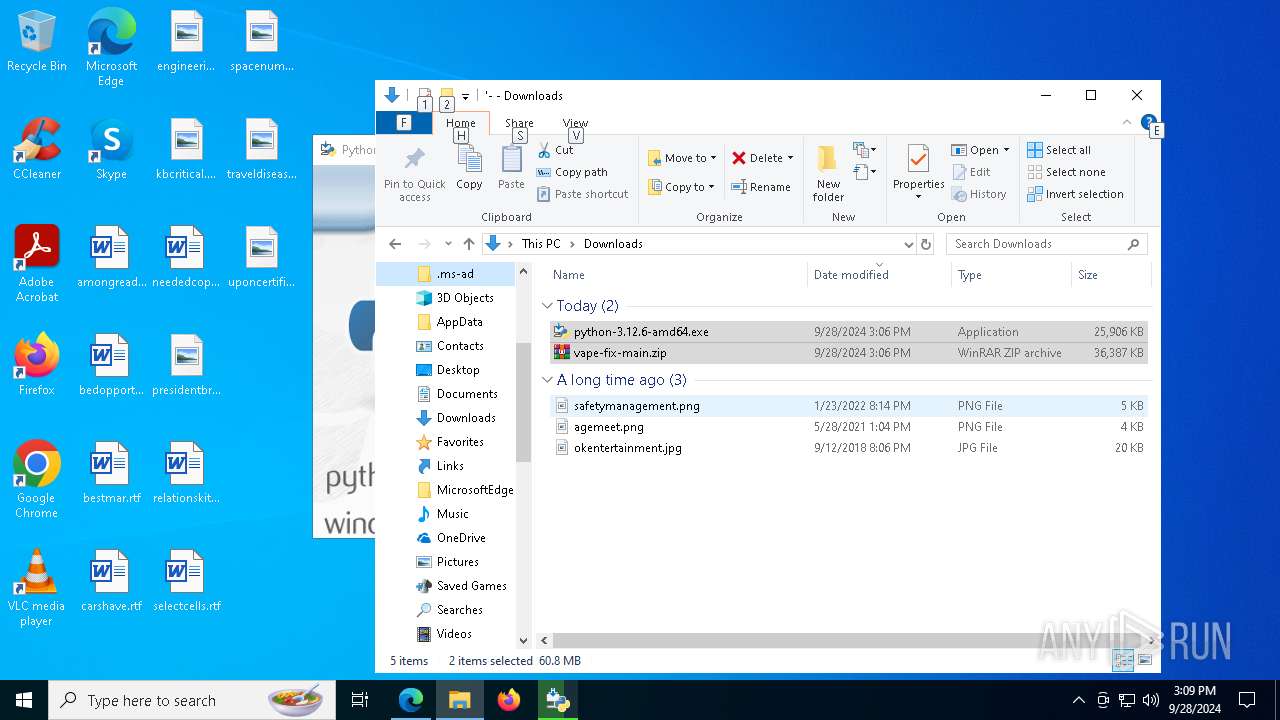
Task: Collapse the A long time ago group
Action: 547,380
